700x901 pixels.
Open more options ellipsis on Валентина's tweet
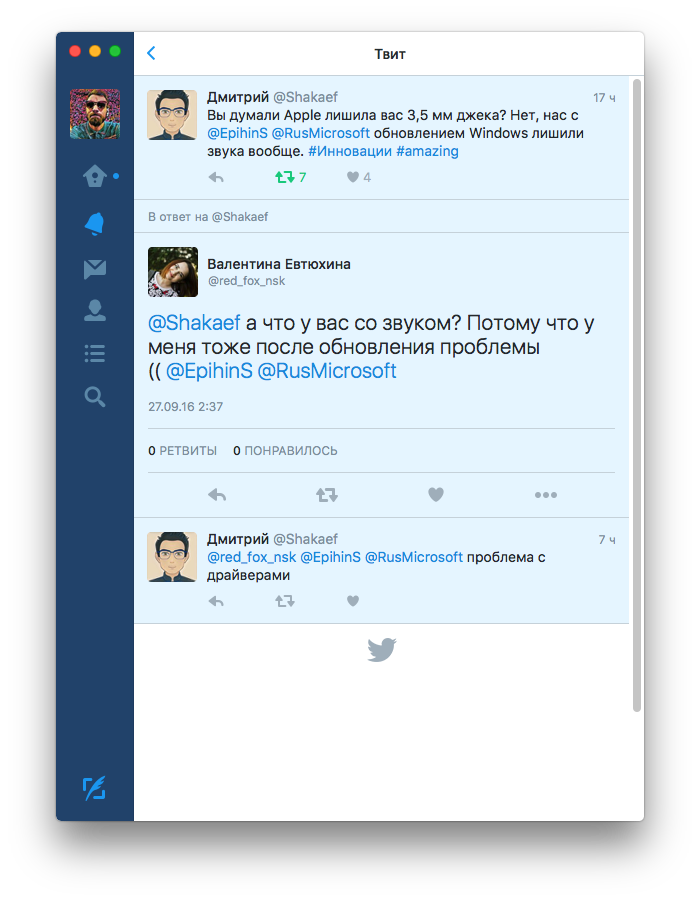pyautogui.click(x=545, y=494)
